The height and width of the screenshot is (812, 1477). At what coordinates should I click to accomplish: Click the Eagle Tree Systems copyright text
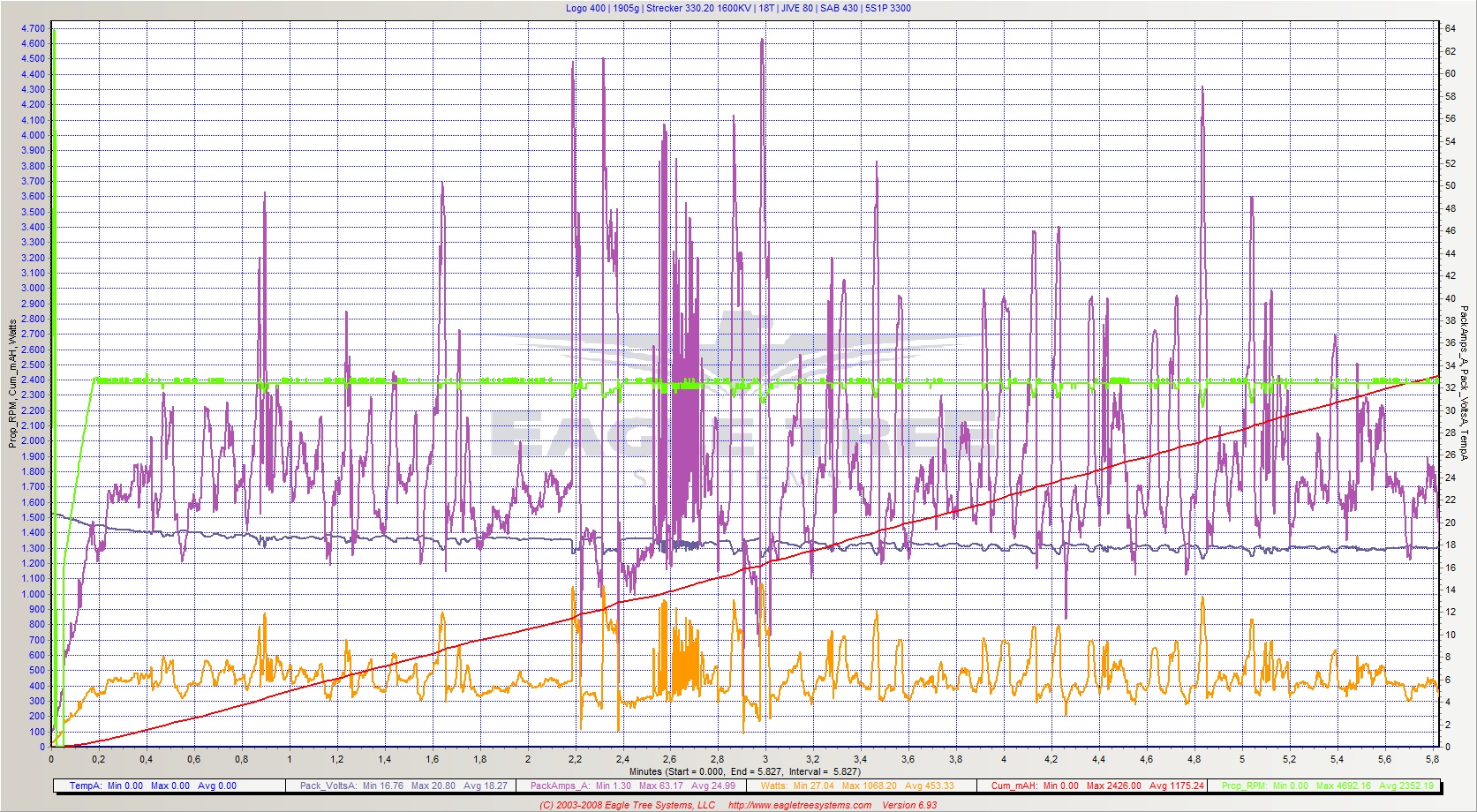click(x=628, y=805)
